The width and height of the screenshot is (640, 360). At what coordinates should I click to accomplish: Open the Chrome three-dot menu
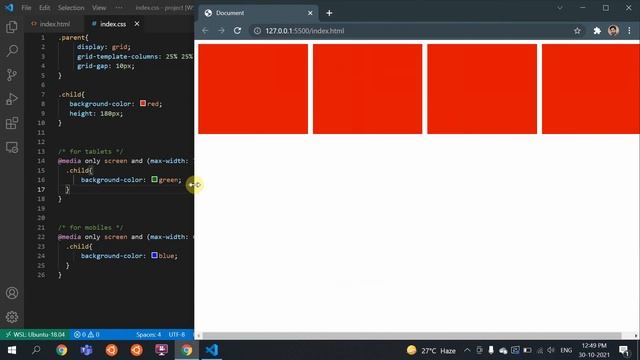click(x=629, y=31)
